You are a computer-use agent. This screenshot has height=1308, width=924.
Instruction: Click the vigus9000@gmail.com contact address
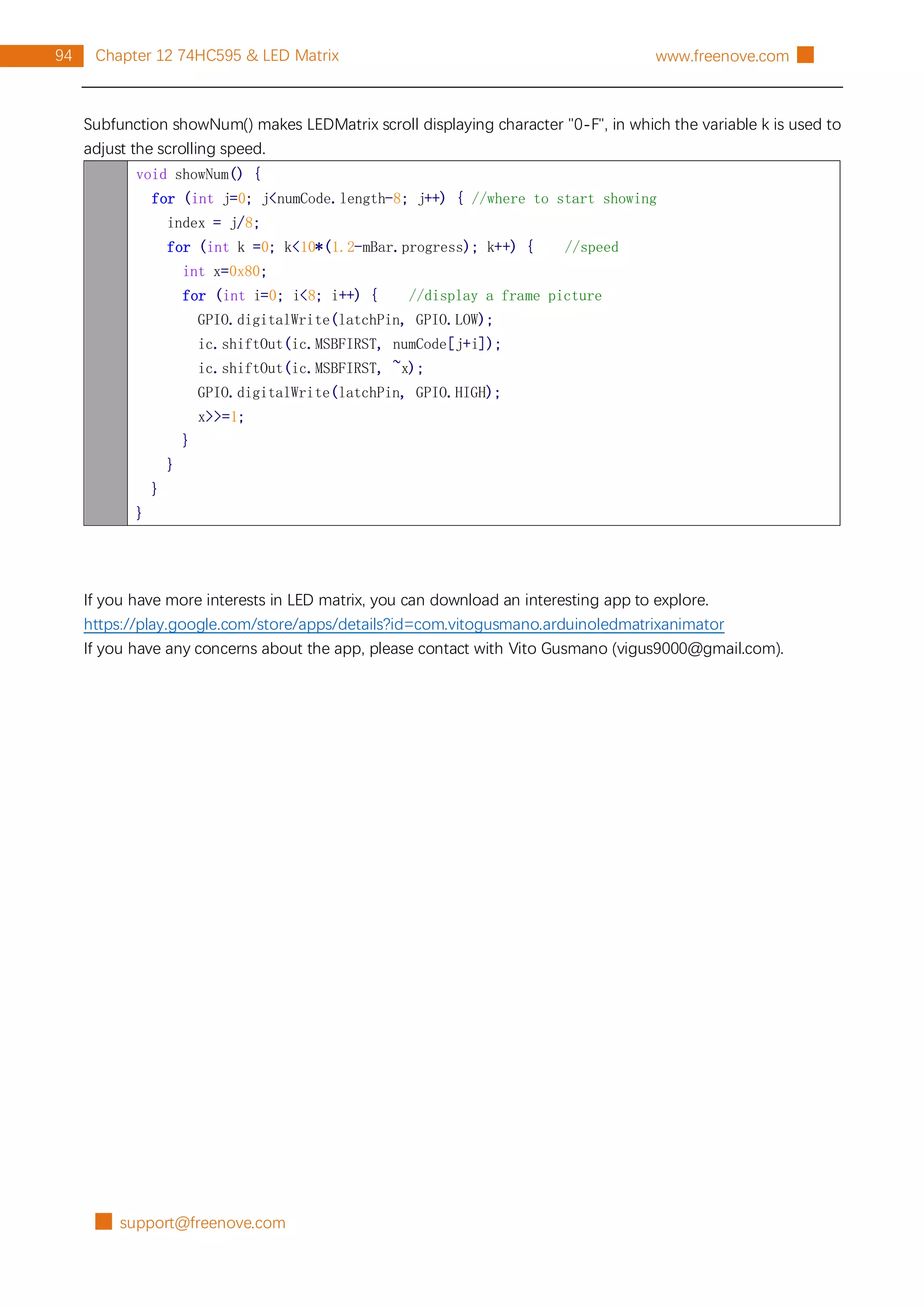[697, 649]
